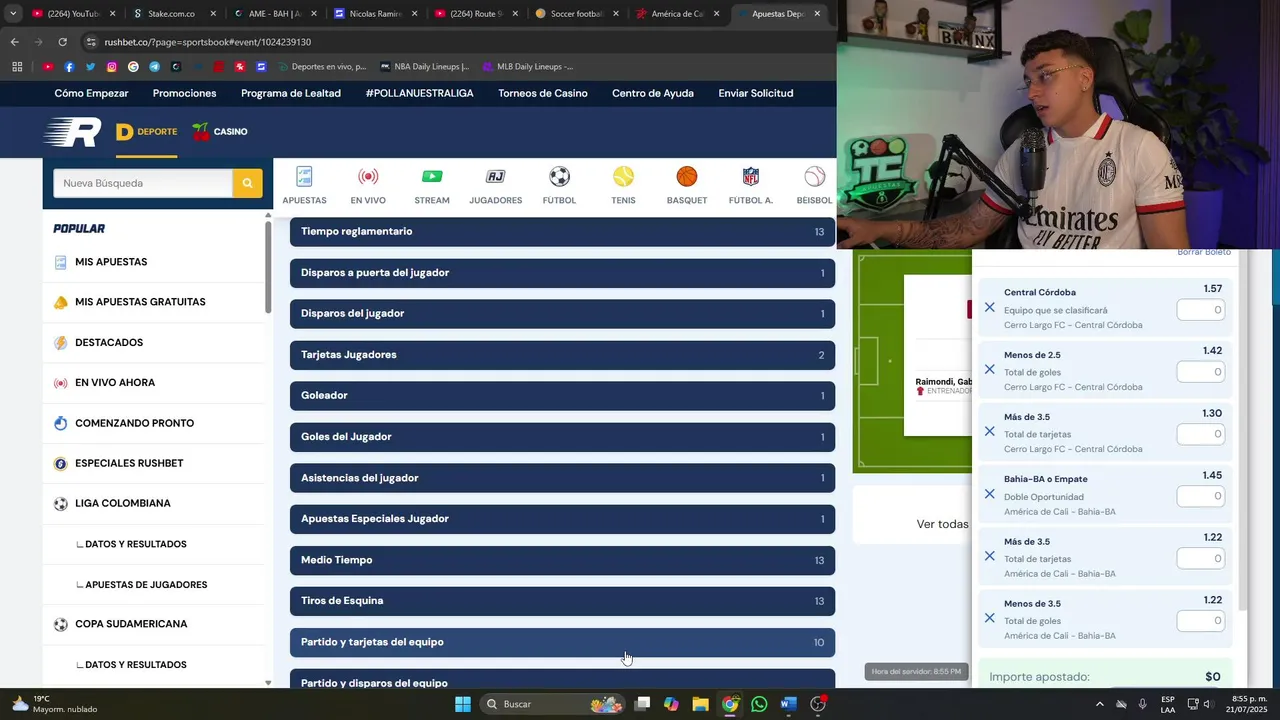Open the Enviar Solicitud link
Viewport: 1280px width, 720px height.
756,93
